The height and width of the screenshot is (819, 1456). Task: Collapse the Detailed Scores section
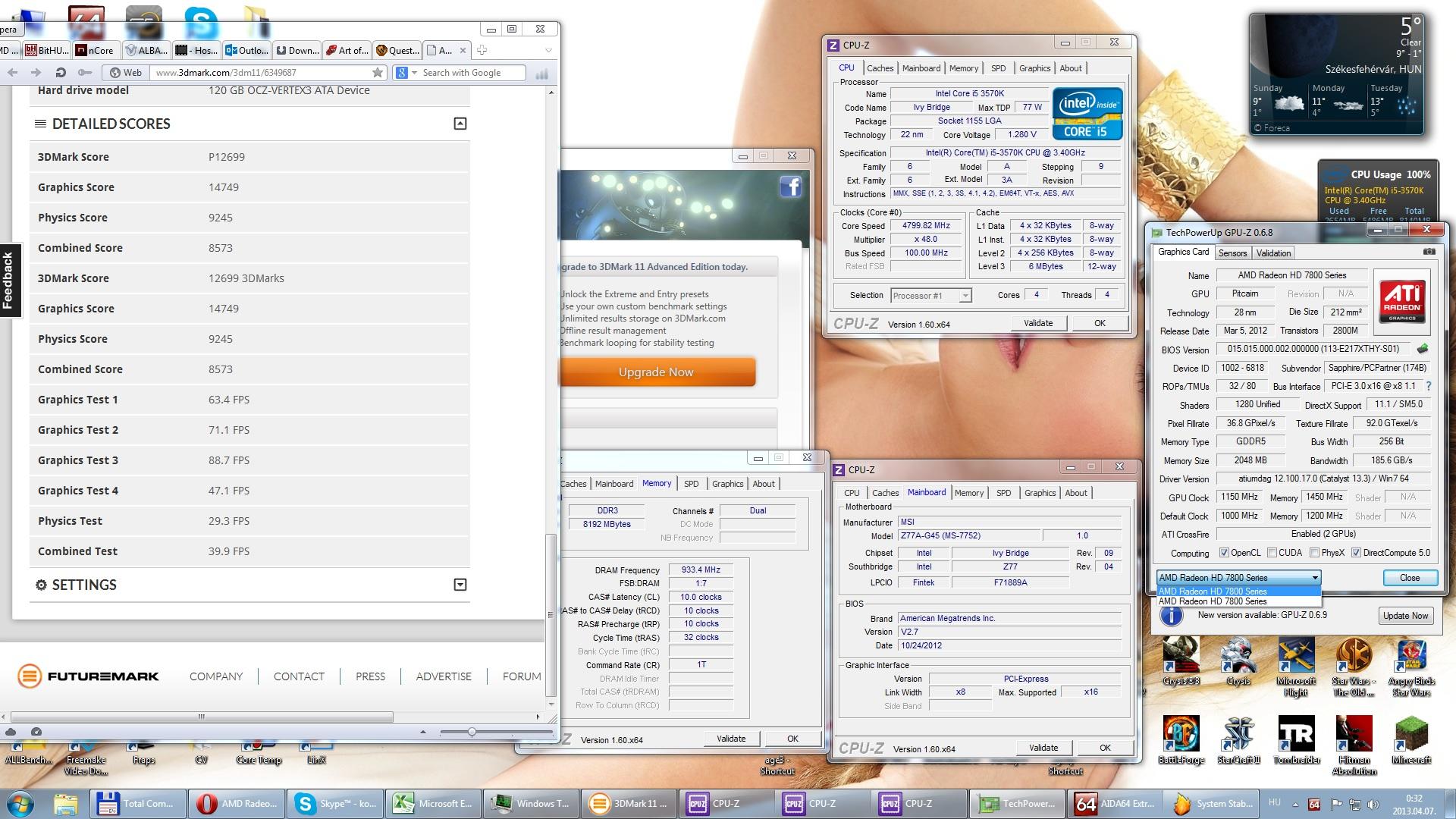tap(460, 124)
